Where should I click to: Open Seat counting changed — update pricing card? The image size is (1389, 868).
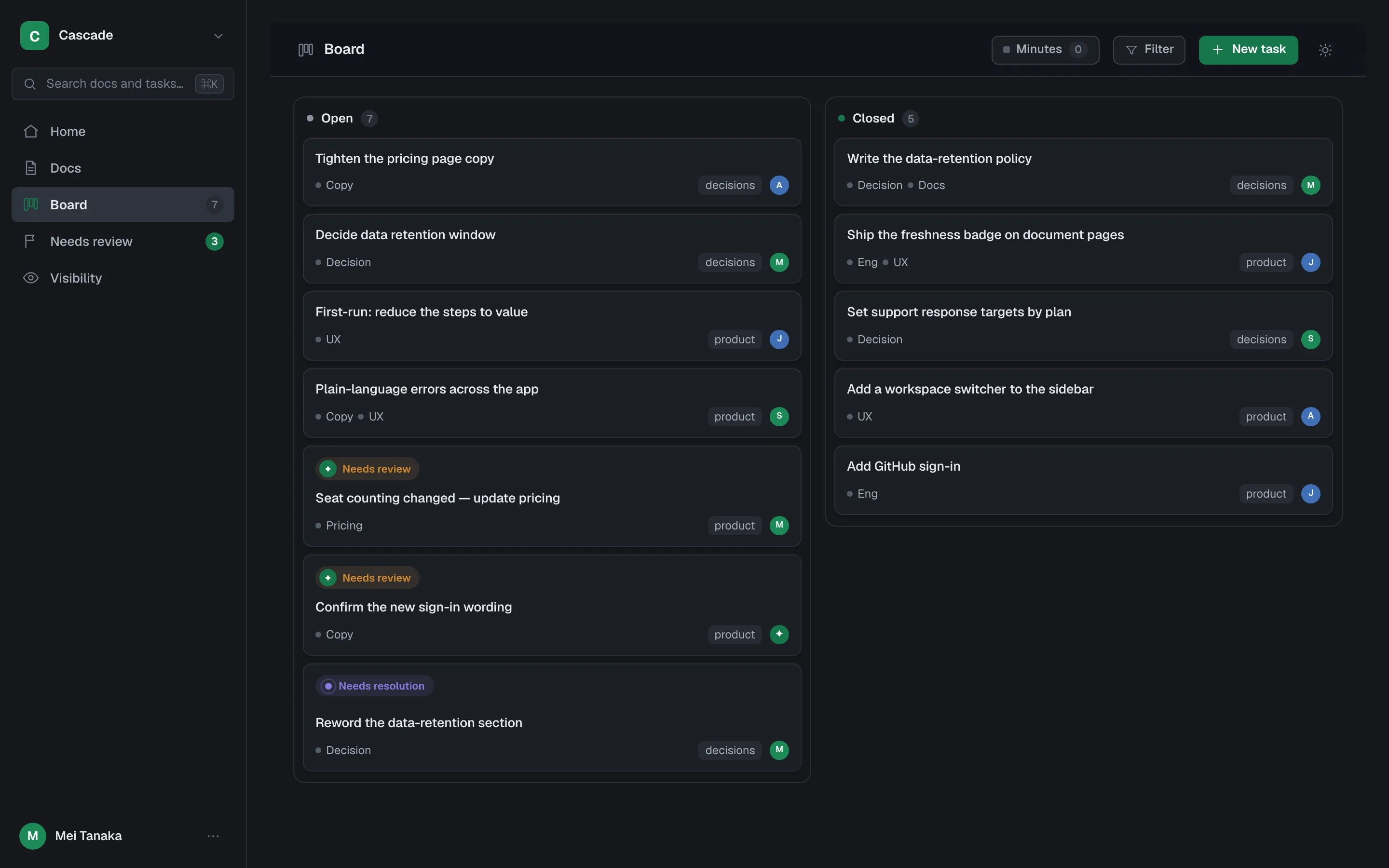pyautogui.click(x=552, y=496)
